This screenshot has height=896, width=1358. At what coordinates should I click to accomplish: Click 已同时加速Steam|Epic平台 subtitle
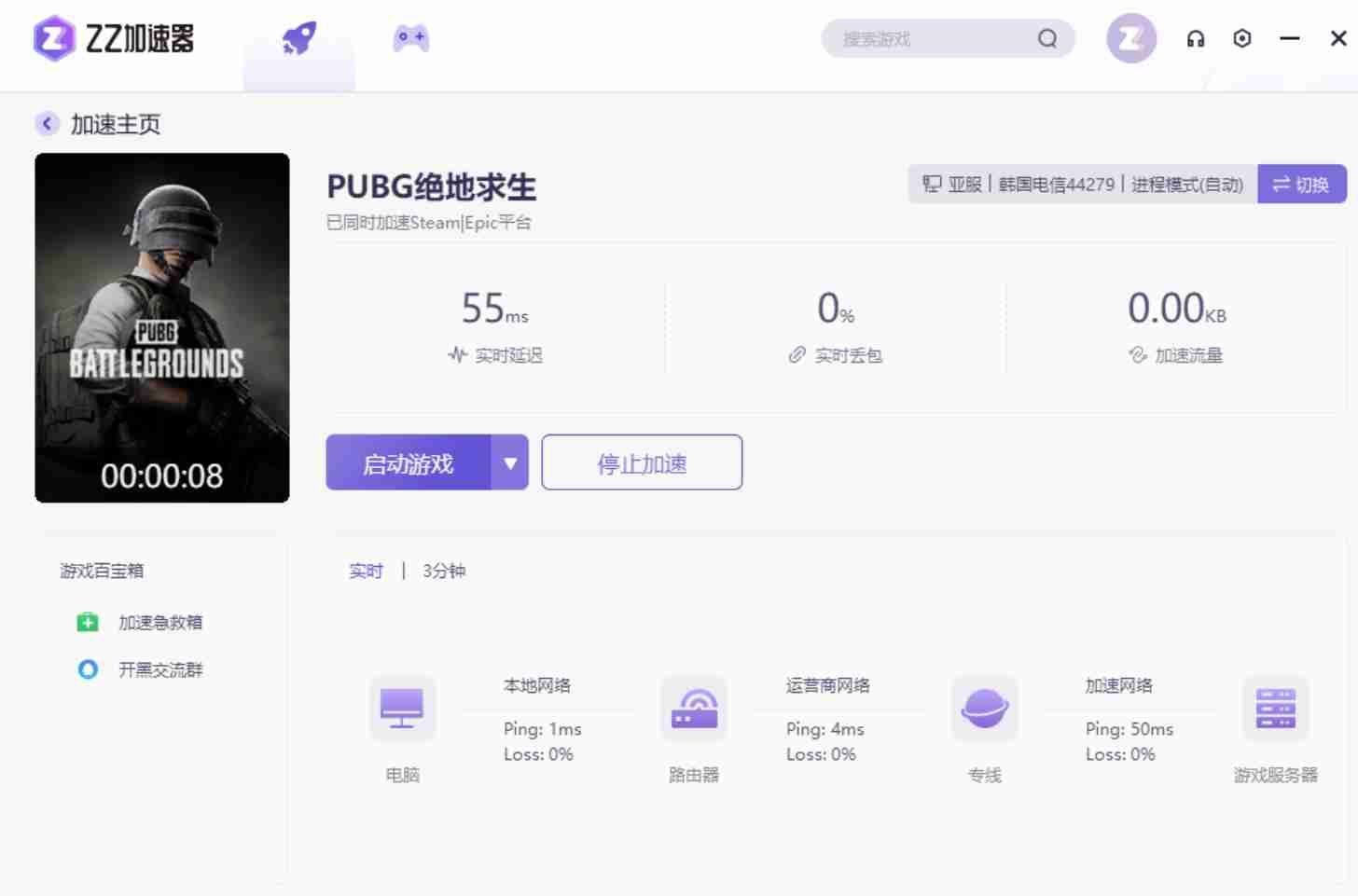(x=429, y=223)
